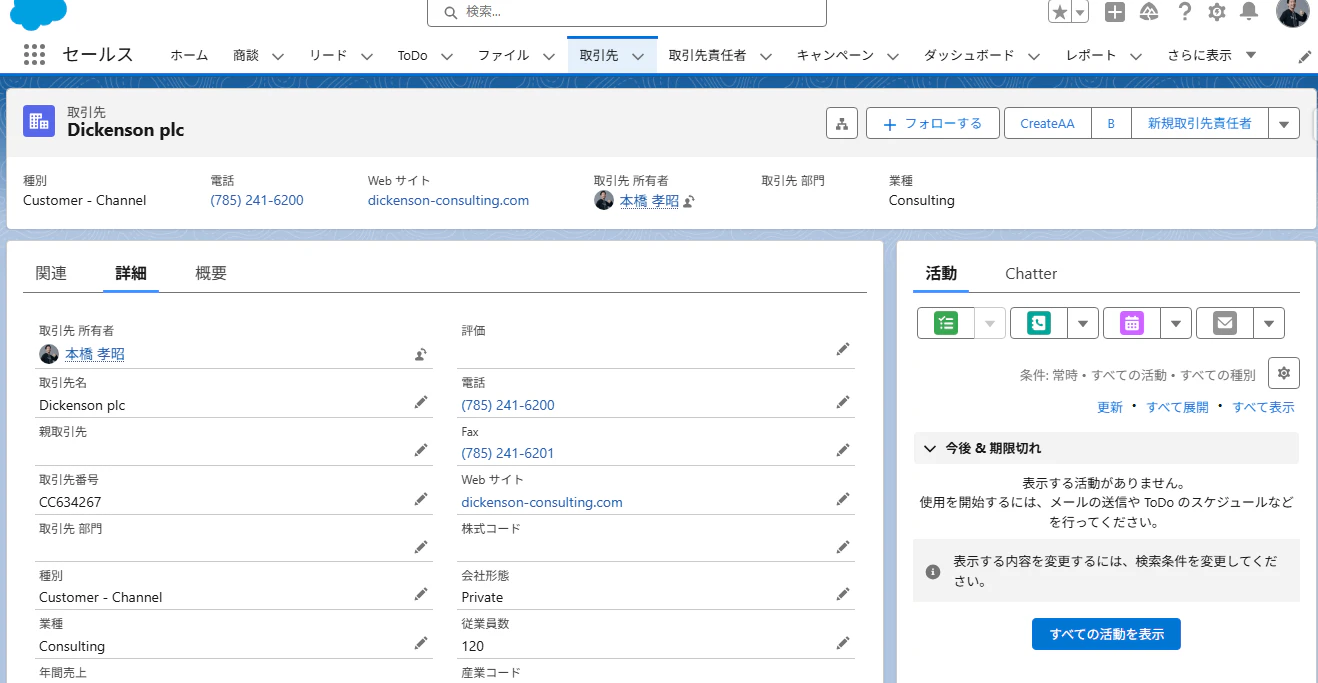Open the dropdown next to the new event button
The width and height of the screenshot is (1318, 683).
pyautogui.click(x=1176, y=323)
